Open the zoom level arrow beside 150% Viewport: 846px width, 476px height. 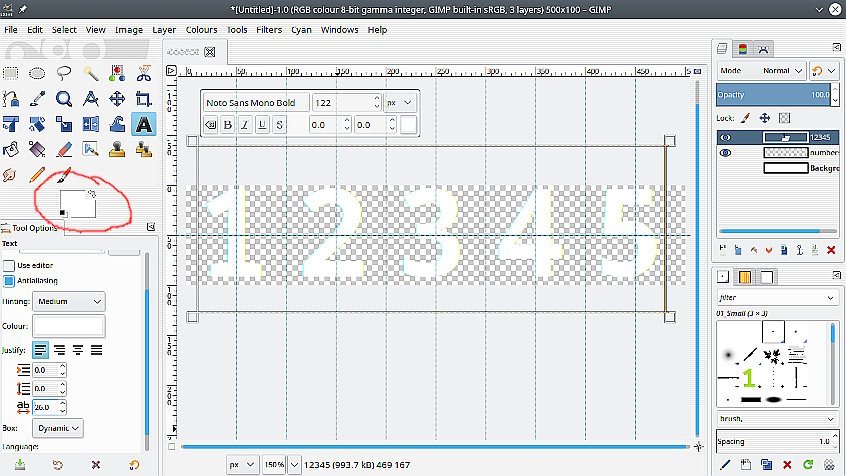point(295,465)
